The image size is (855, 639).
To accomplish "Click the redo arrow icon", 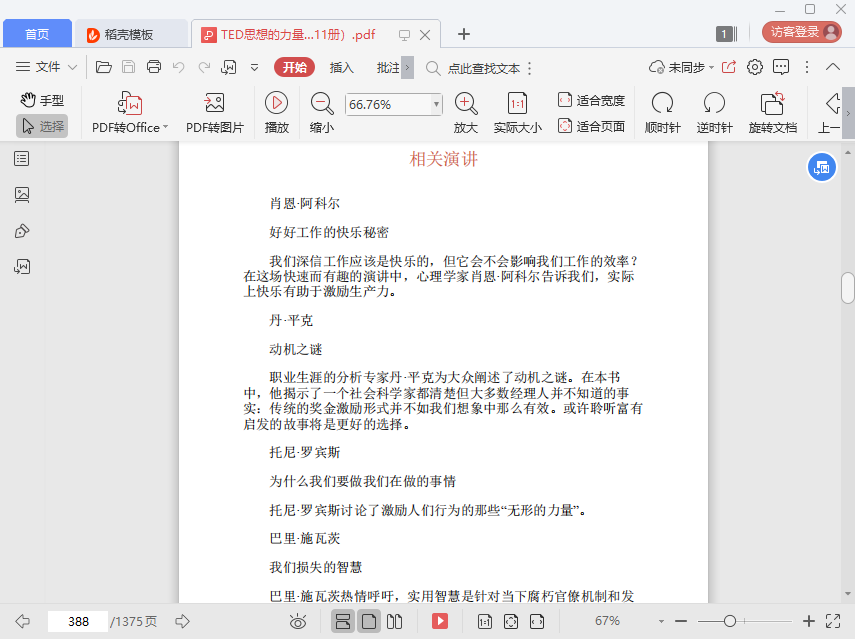I will pyautogui.click(x=204, y=67).
